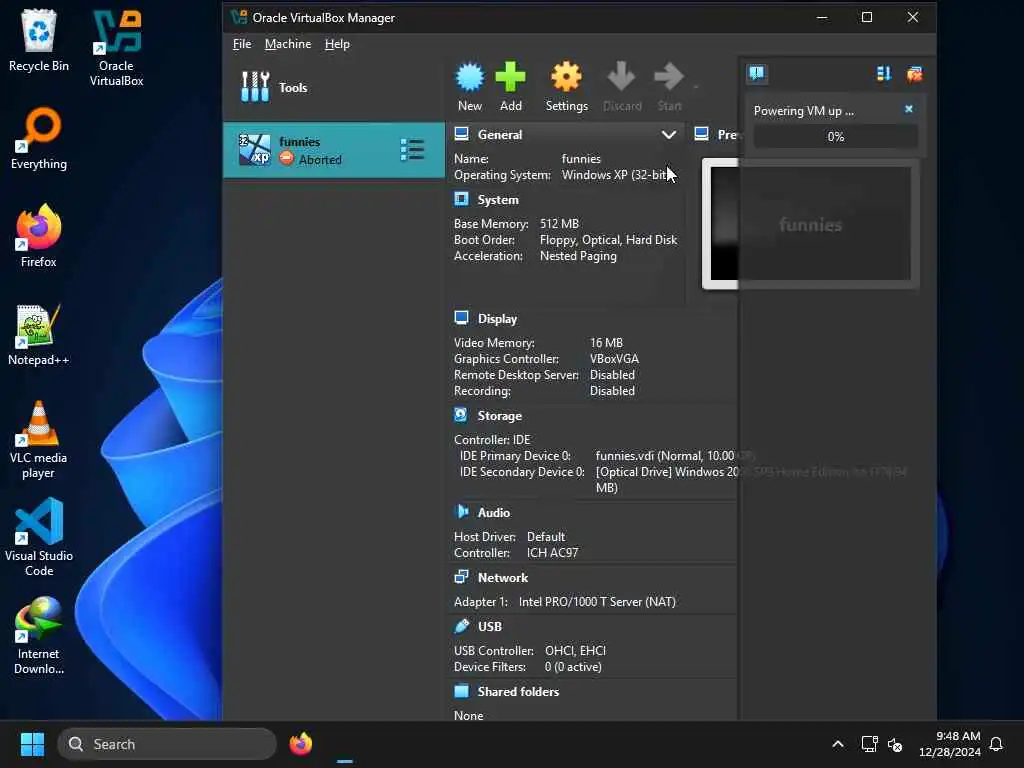Viewport: 1024px width, 768px height.
Task: Select the Notepad++ desktop shortcut
Action: [39, 334]
